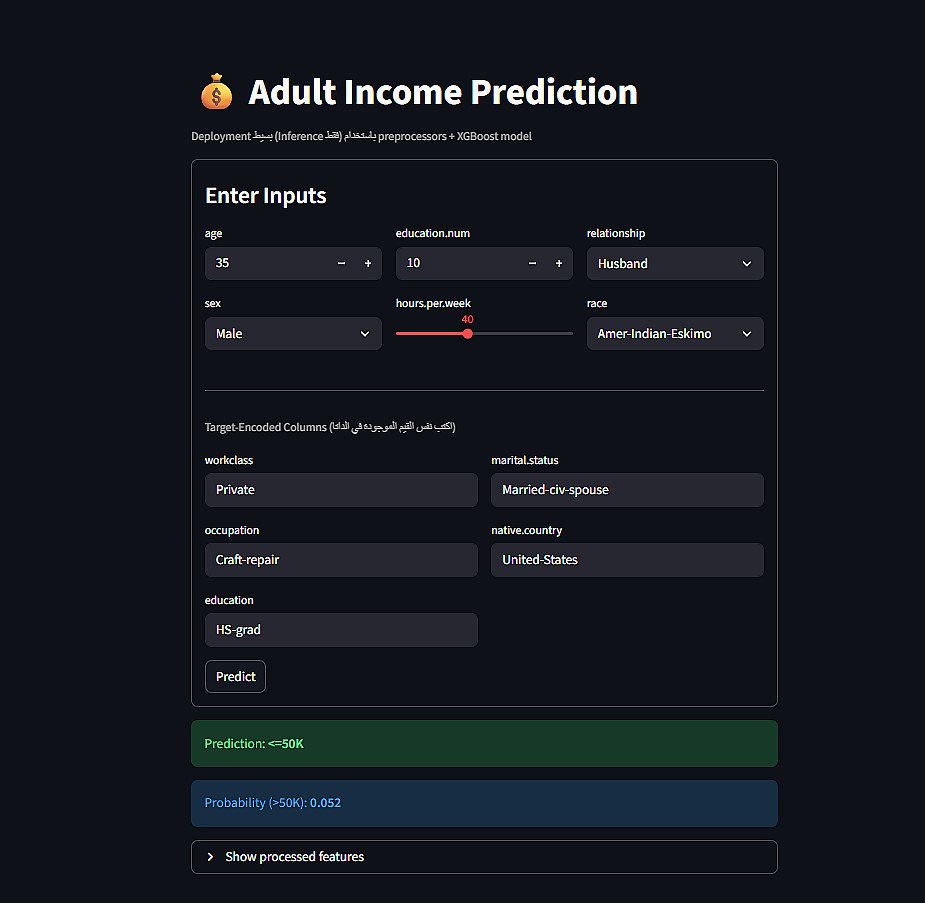This screenshot has height=903, width=925.
Task: Increase education.num with plus icon
Action: pos(559,264)
